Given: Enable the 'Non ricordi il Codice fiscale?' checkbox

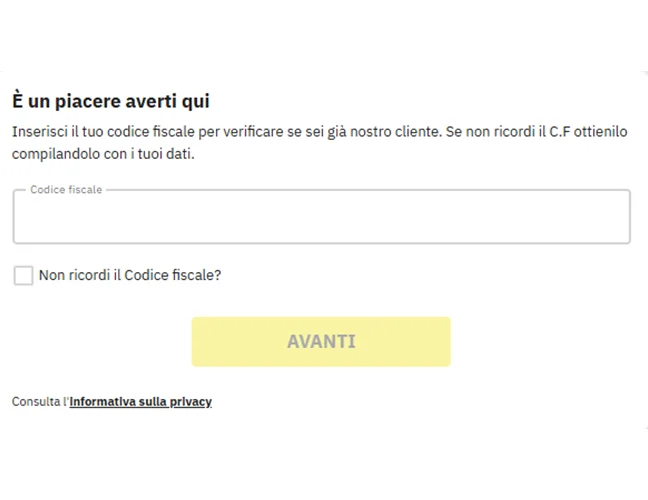Looking at the screenshot, I should 23,275.
